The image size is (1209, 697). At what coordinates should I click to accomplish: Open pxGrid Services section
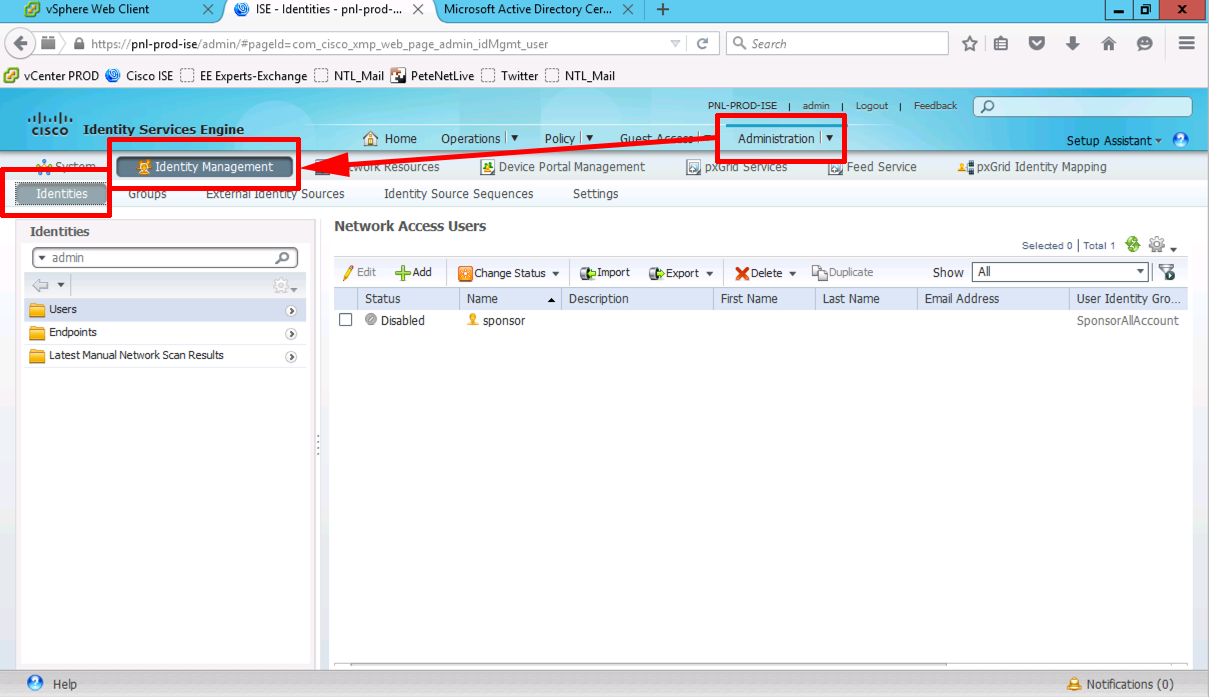[x=737, y=167]
